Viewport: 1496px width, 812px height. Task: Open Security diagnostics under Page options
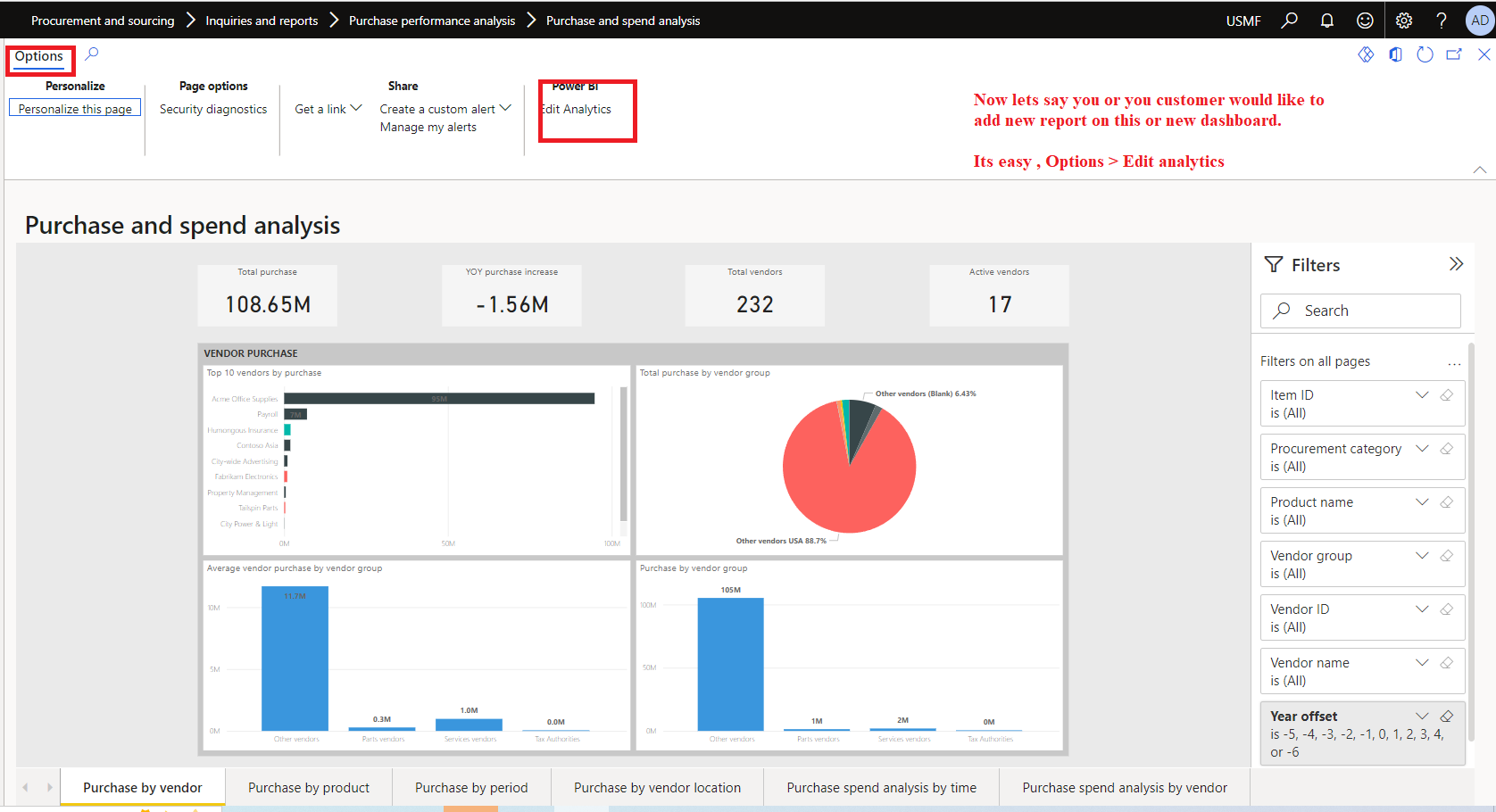[x=212, y=108]
